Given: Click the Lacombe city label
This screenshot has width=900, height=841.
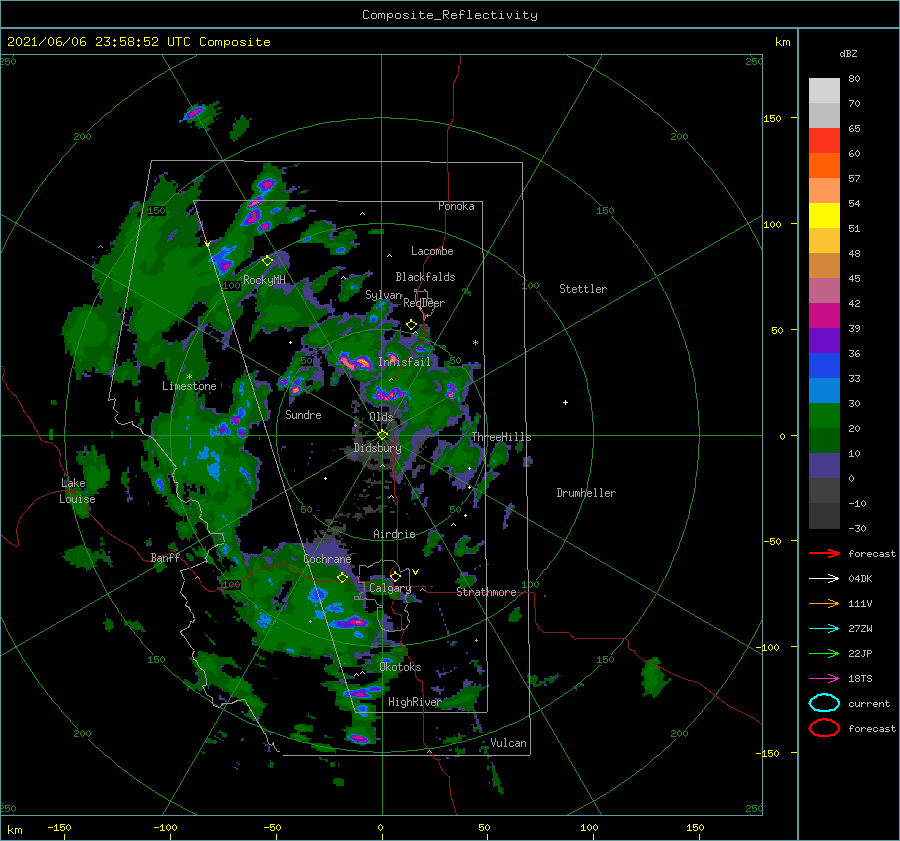Looking at the screenshot, I should pos(432,251).
